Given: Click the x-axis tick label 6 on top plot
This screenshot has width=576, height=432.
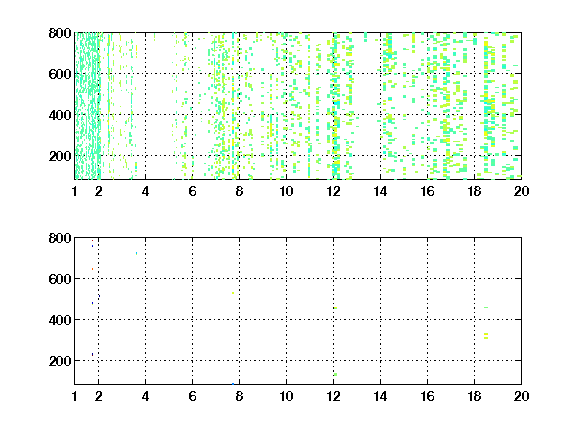Looking at the screenshot, I should pos(192,191).
